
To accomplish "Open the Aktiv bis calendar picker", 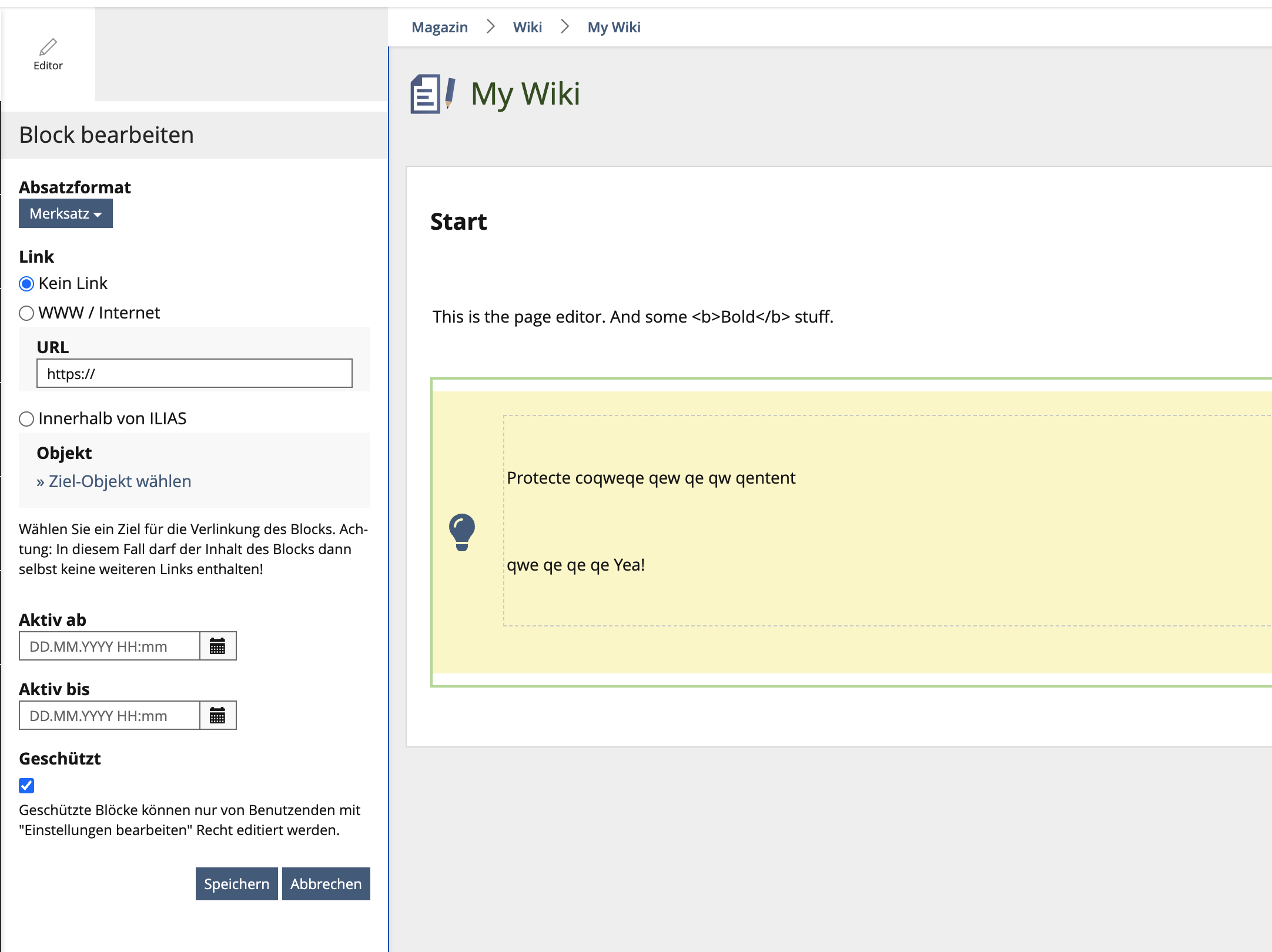I will (x=217, y=716).
